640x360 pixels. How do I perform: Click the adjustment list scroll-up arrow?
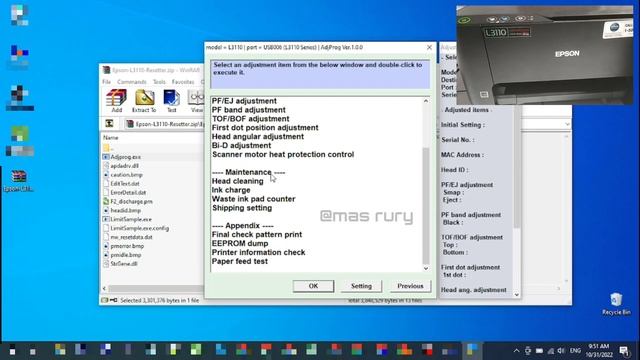(x=426, y=101)
